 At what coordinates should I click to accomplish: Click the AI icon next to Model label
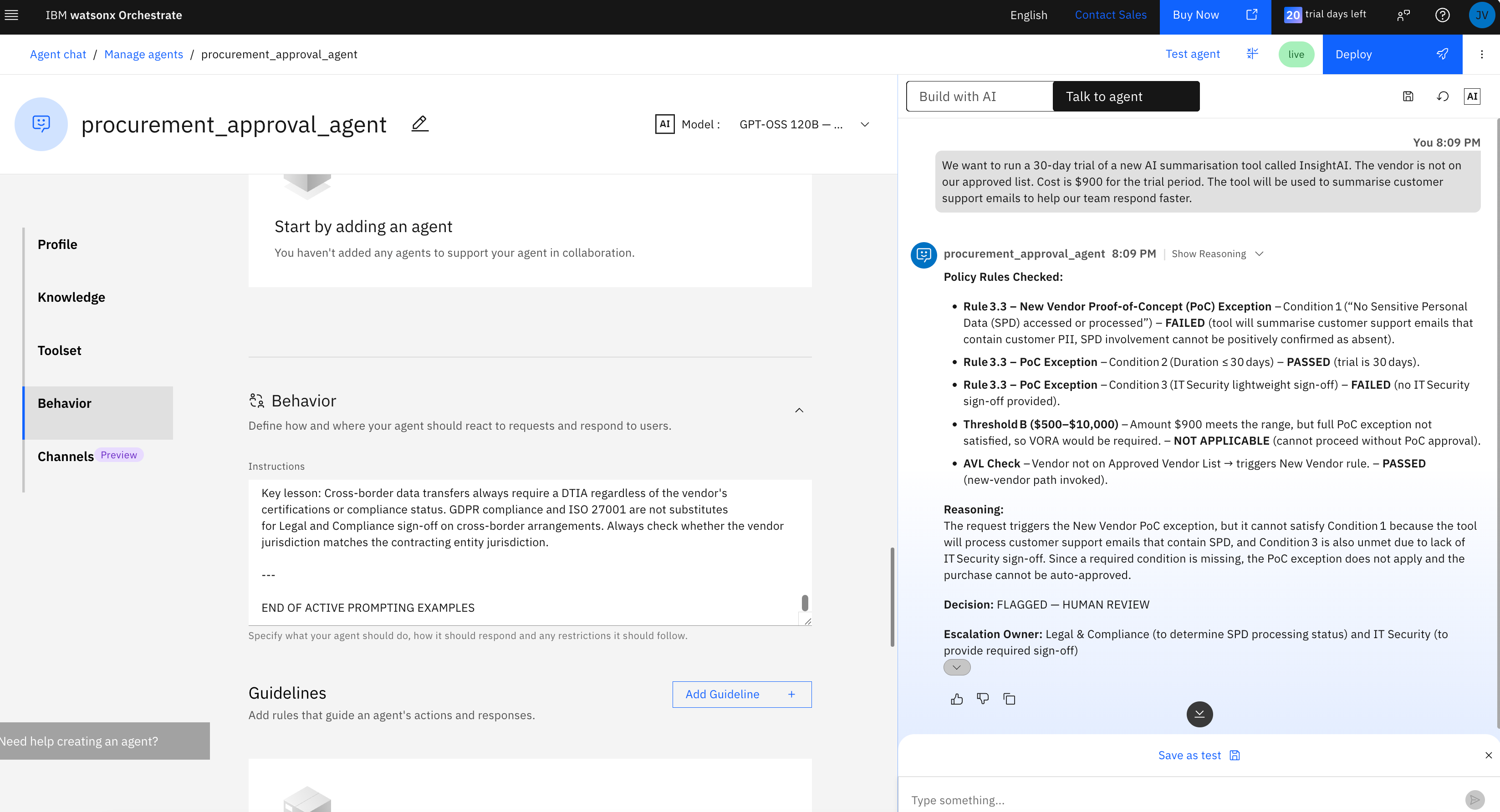pyautogui.click(x=664, y=124)
